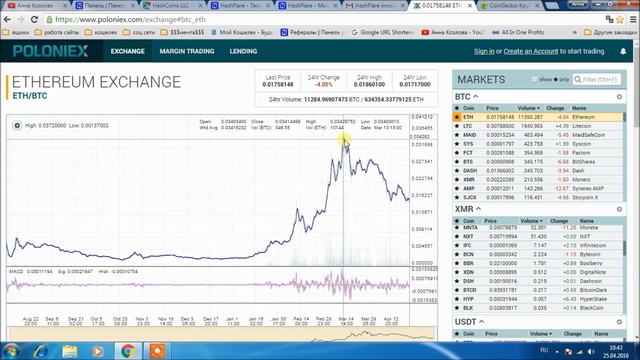The image size is (640, 360).
Task: Show more bookmarks chevron
Action: point(575,32)
